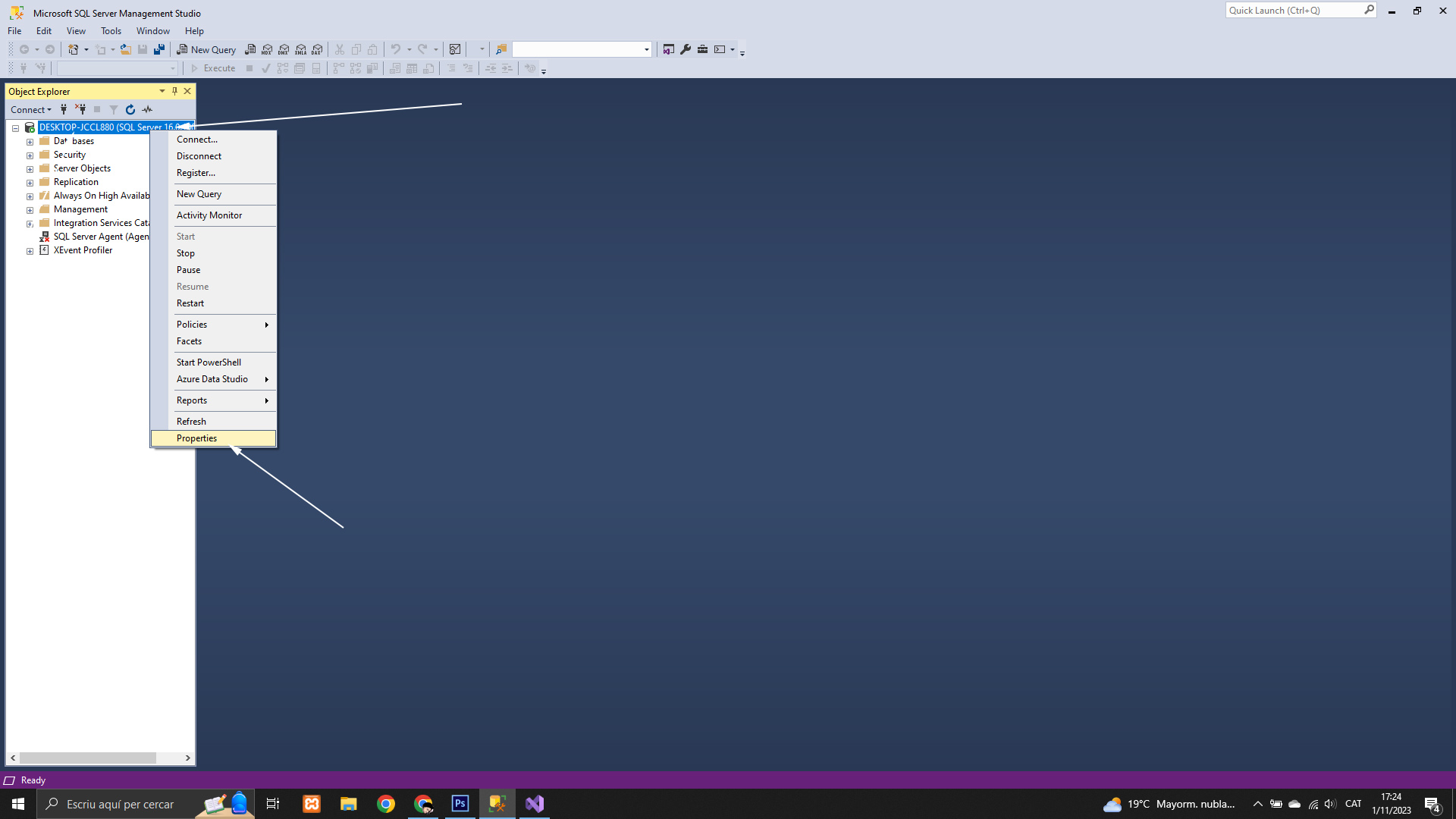Open Activity Monitor icon in Object Explorer toolbar
Viewport: 1456px width, 819px height.
147,110
